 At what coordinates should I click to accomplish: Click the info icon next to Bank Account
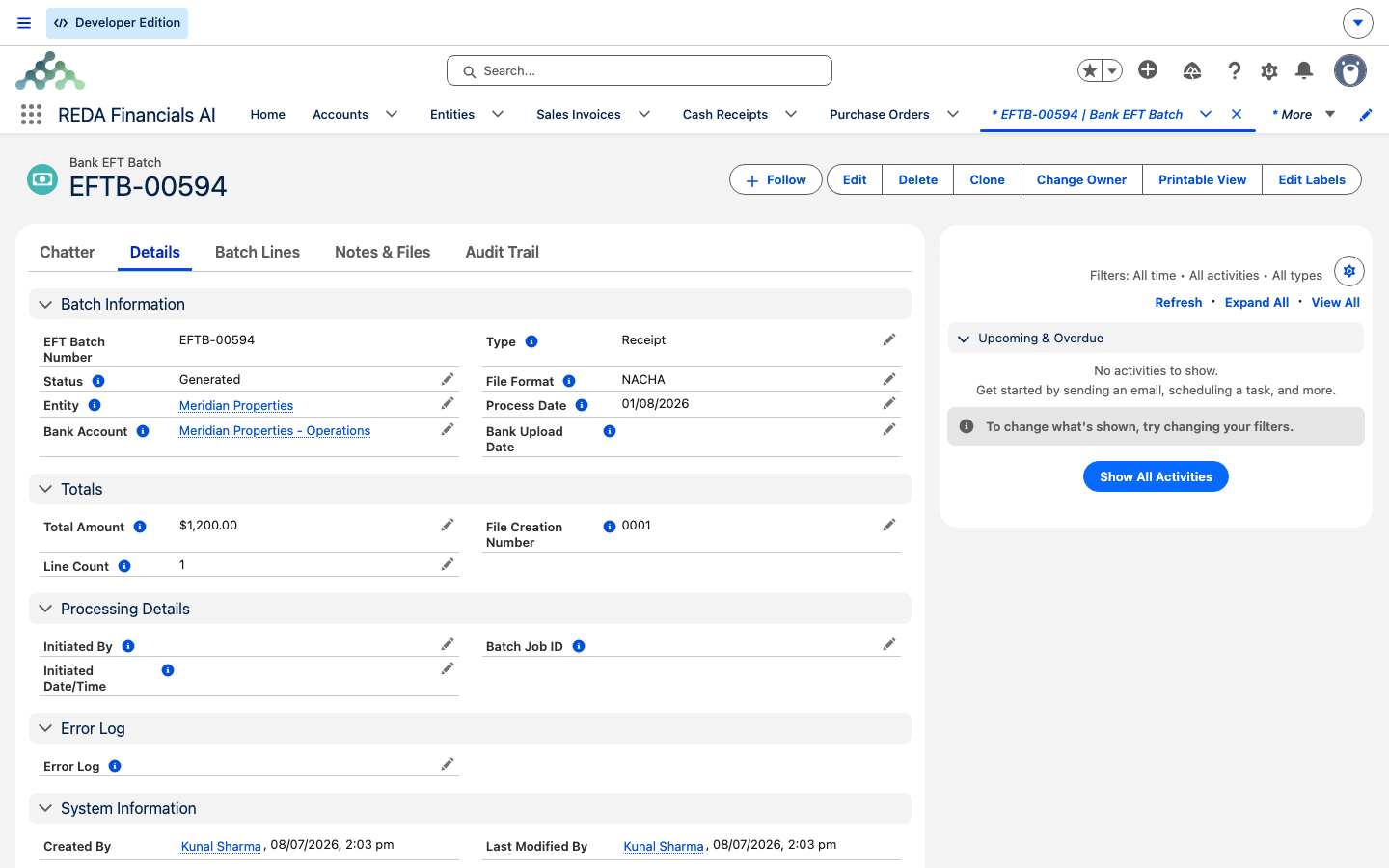[143, 431]
